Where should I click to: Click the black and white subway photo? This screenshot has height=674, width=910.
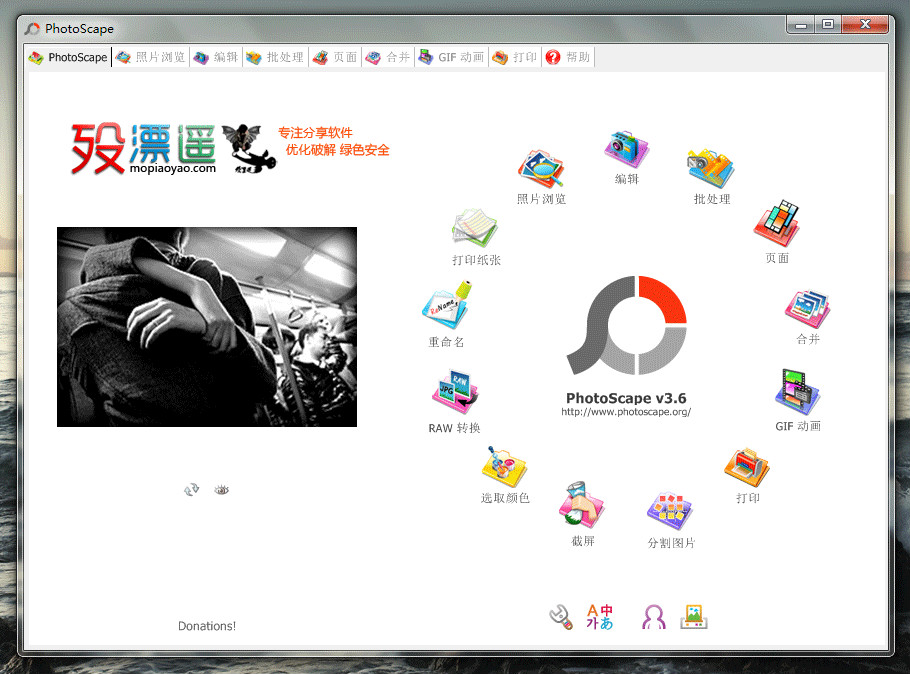point(207,327)
